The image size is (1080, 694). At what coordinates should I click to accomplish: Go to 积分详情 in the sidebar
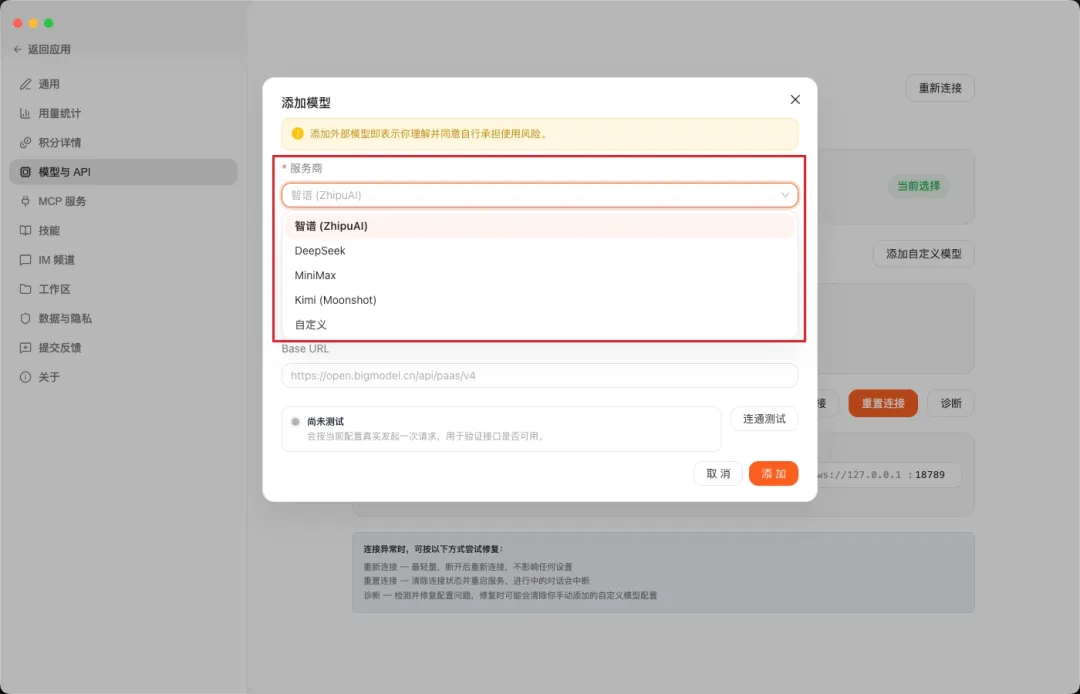[x=123, y=143]
